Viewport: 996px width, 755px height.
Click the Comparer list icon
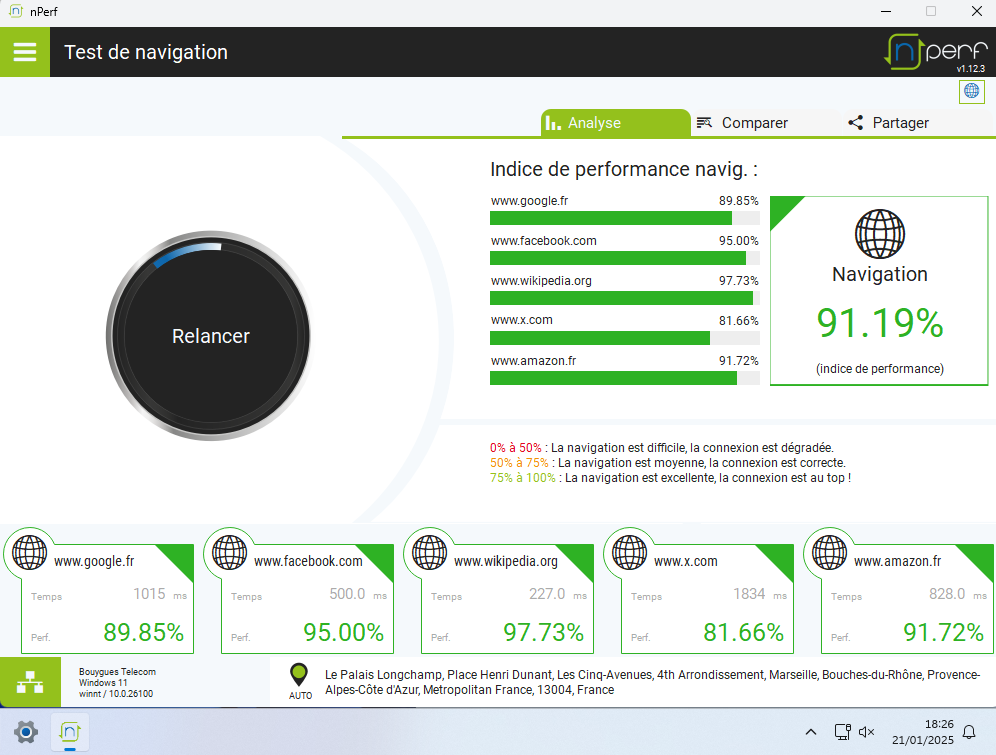(704, 123)
